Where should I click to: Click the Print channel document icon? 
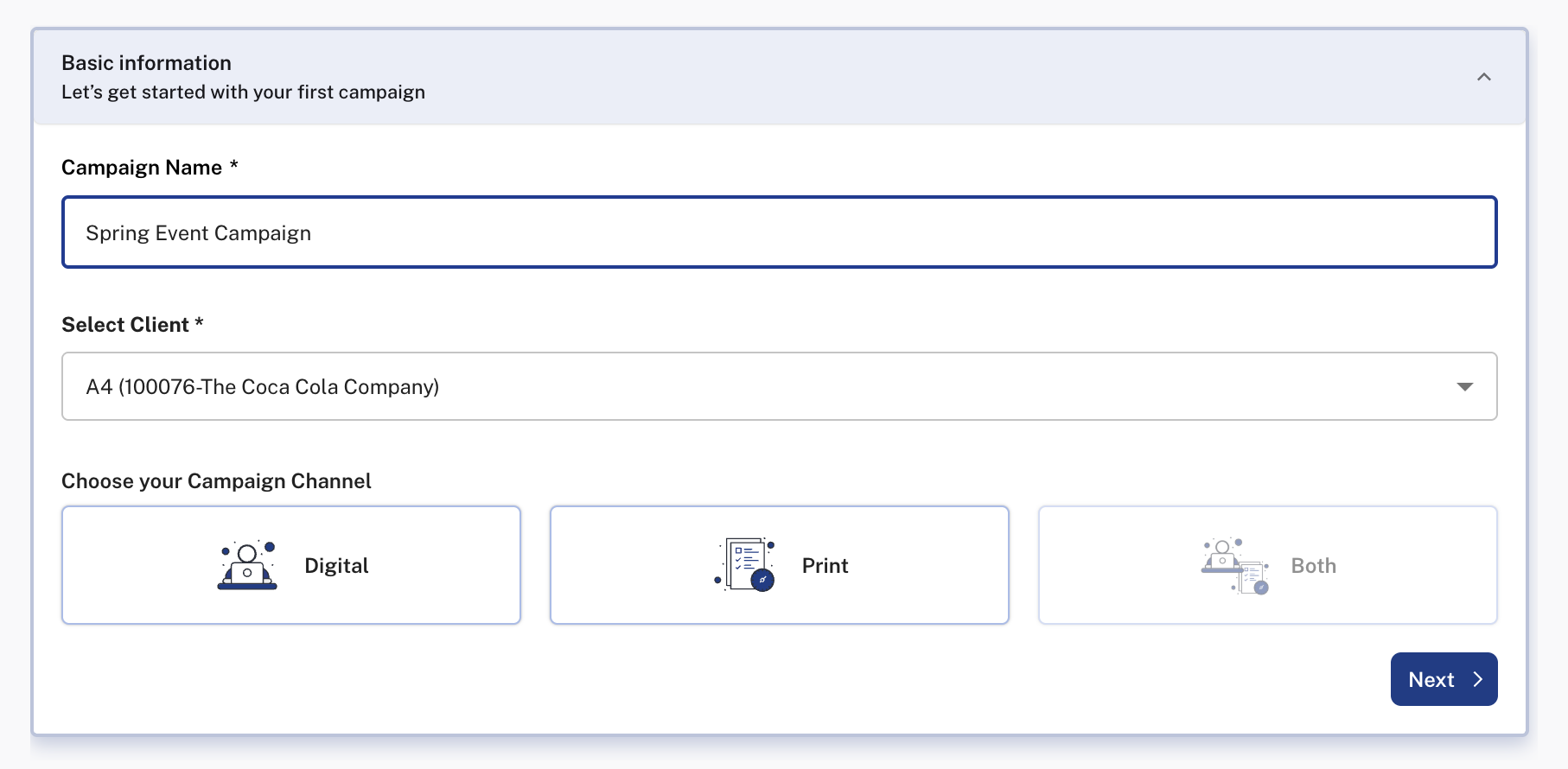pos(745,564)
